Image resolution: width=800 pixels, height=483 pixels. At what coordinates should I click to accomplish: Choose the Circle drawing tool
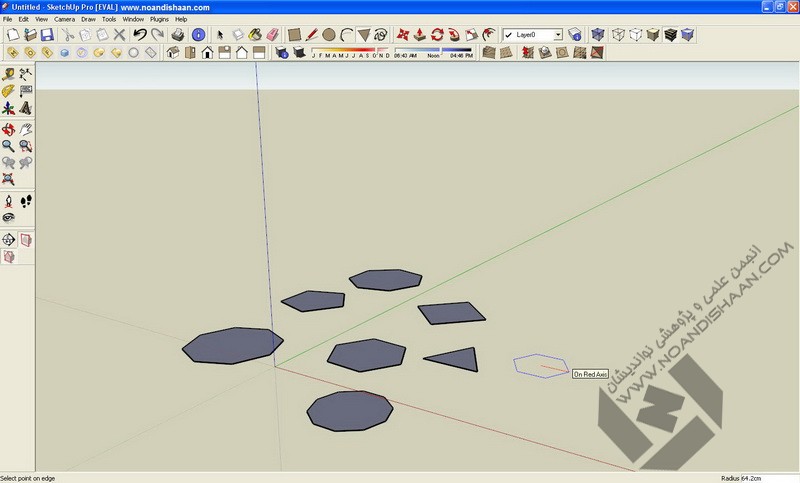pos(328,34)
